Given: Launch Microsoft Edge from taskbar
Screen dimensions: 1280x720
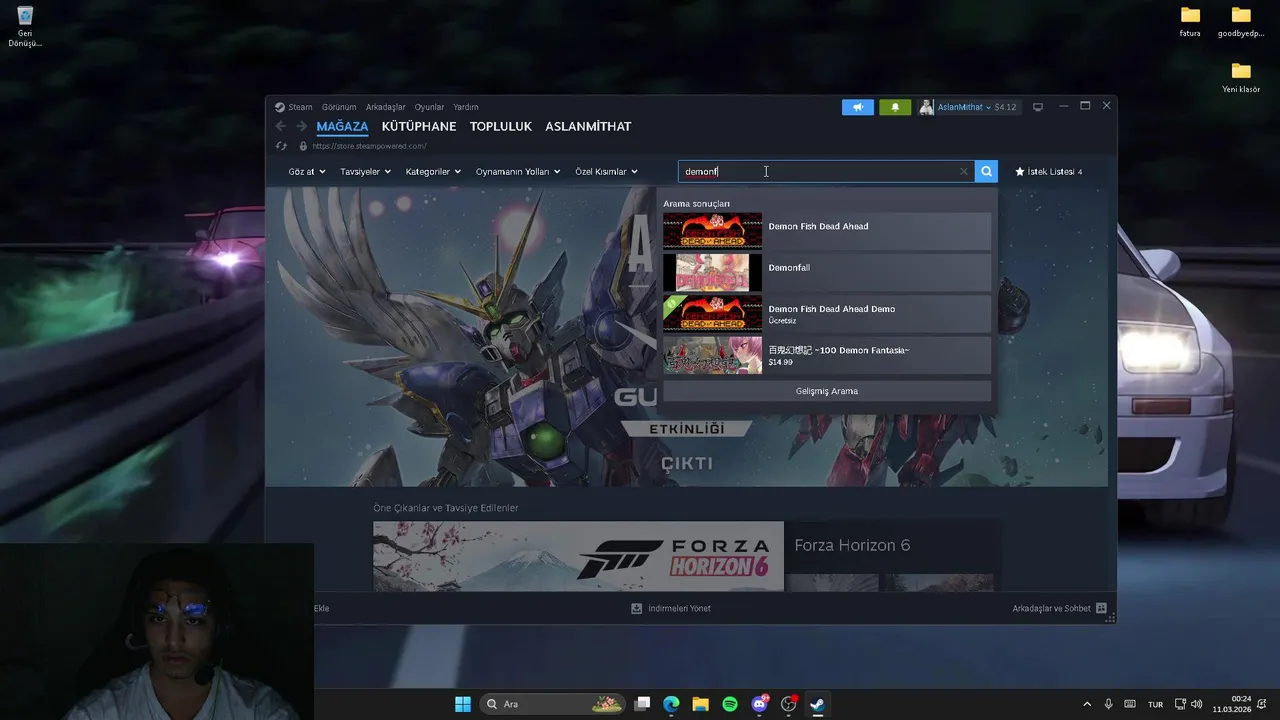Looking at the screenshot, I should (672, 704).
